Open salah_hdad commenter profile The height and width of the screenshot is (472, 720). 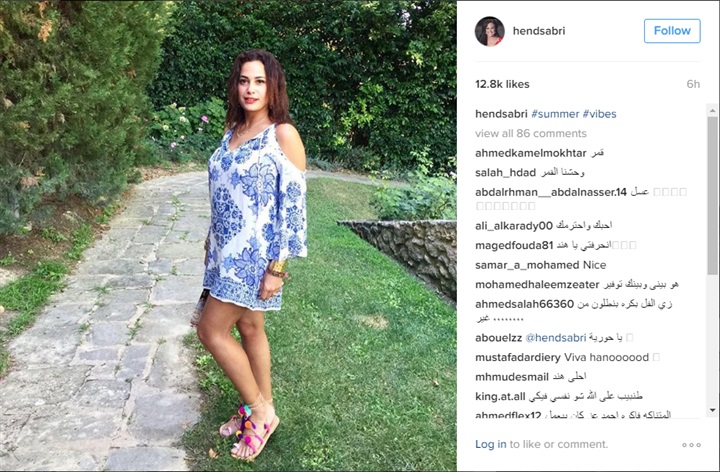pos(505,173)
